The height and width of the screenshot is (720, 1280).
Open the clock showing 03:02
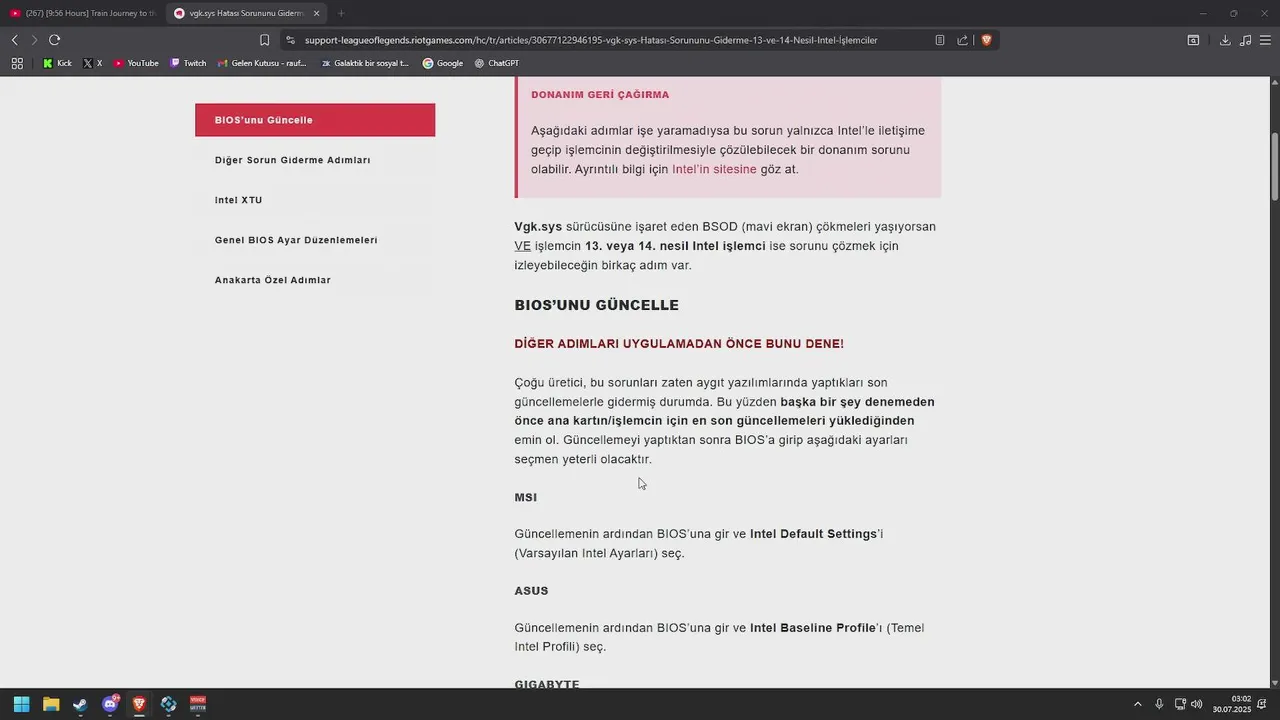tap(1231, 704)
